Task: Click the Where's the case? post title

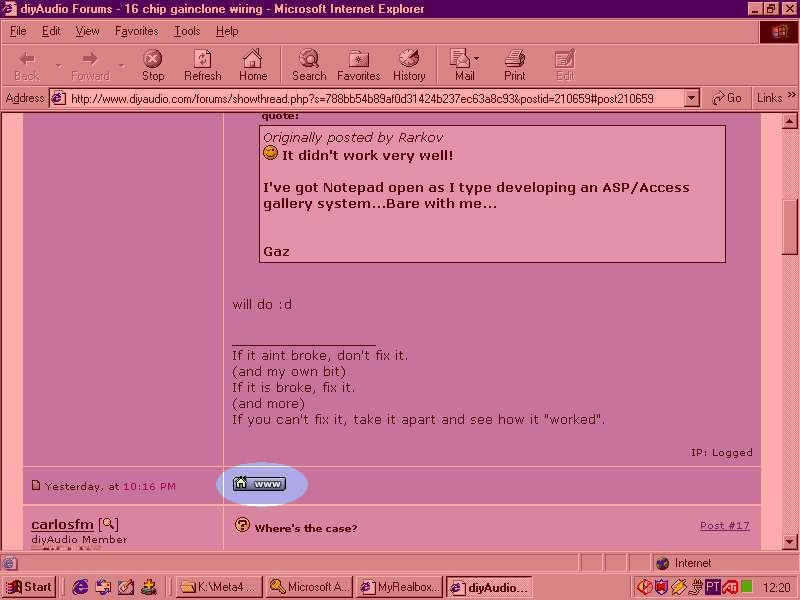Action: (306, 528)
